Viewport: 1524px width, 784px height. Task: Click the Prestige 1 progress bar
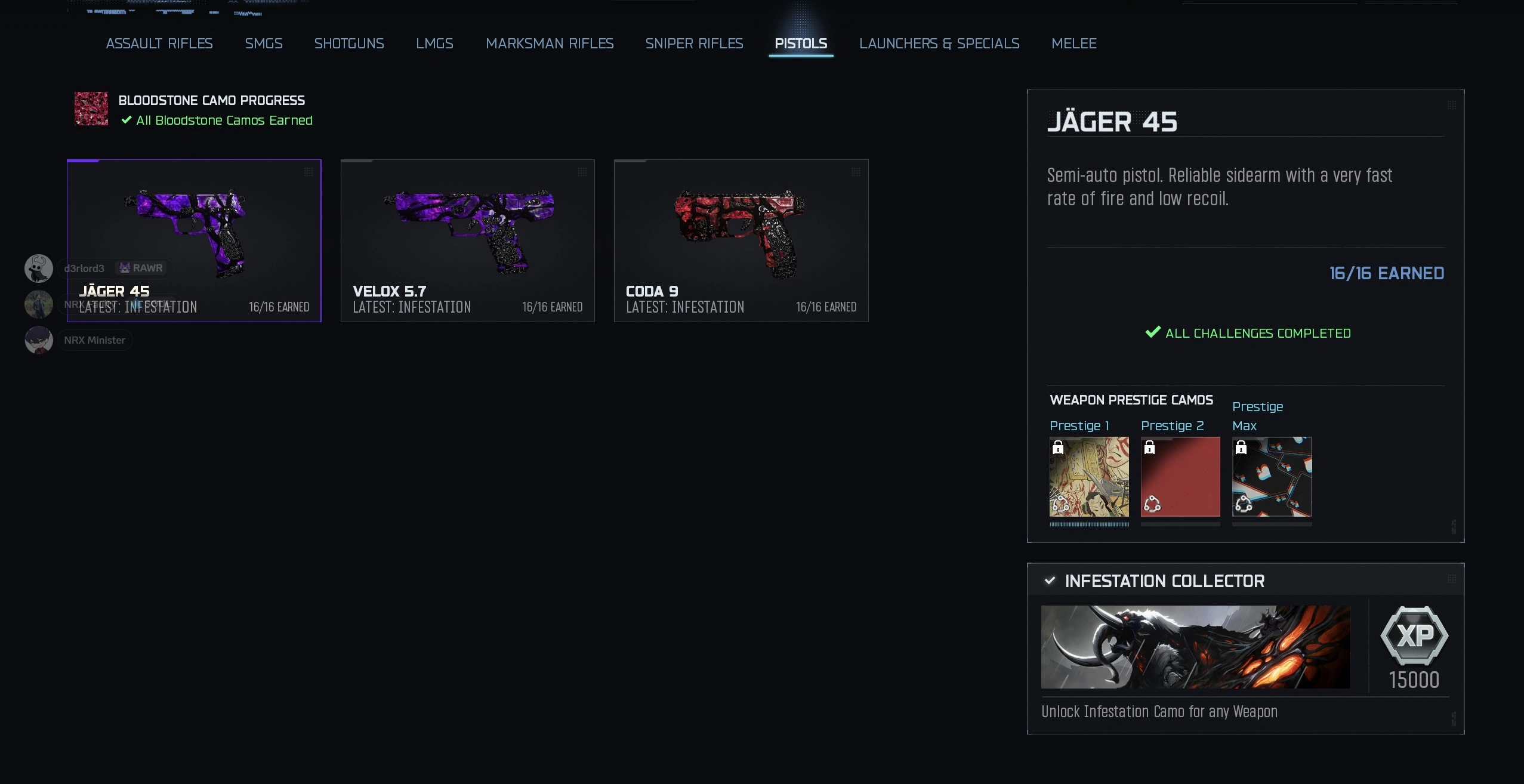[1089, 524]
